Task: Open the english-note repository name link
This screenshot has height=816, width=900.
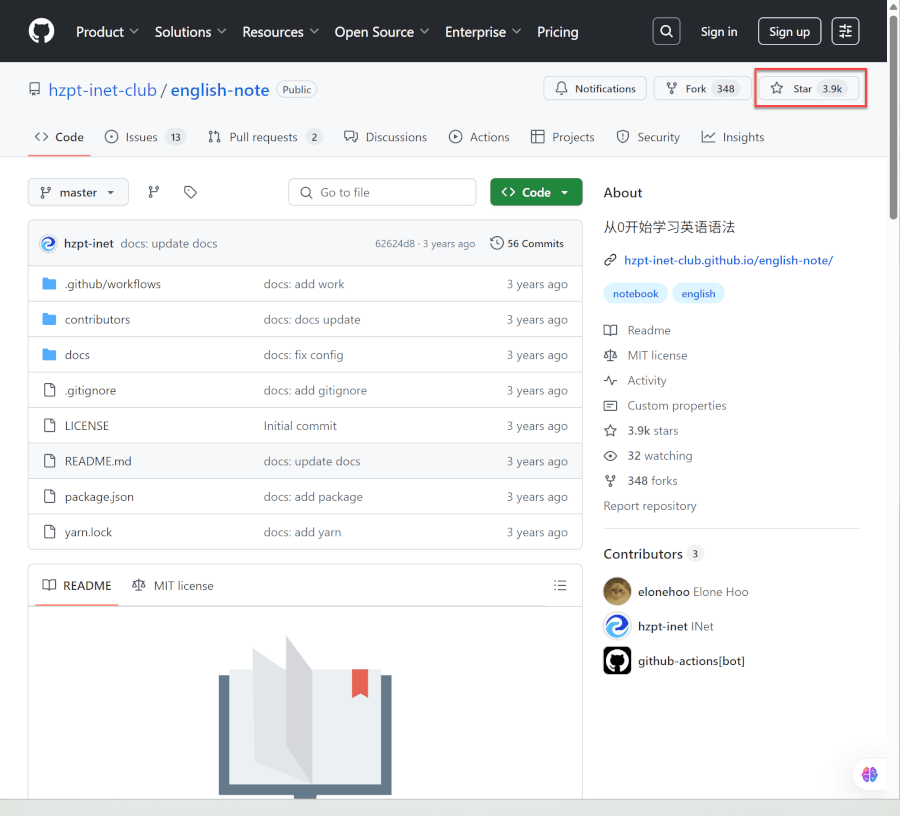Action: pyautogui.click(x=220, y=90)
